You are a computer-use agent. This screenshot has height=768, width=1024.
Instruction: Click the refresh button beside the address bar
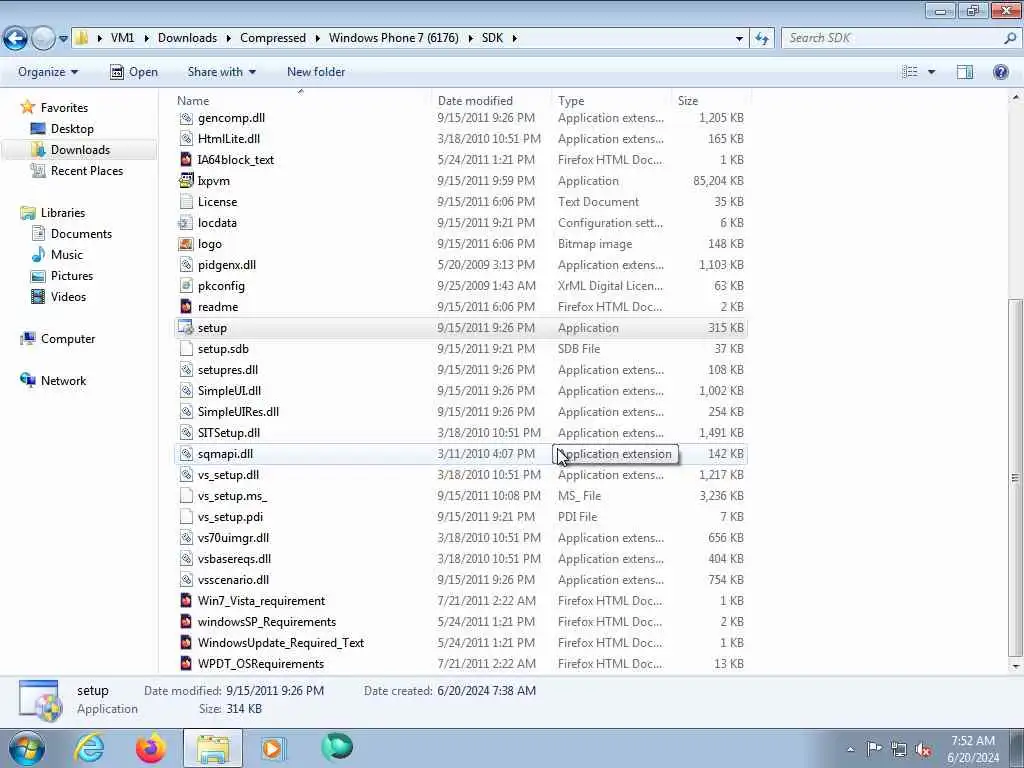click(761, 39)
